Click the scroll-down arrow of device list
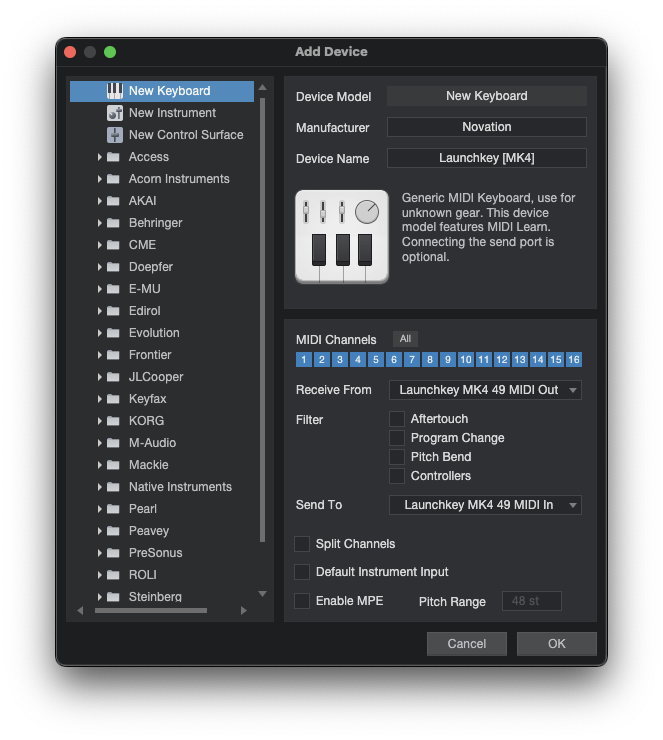This screenshot has width=663, height=740. click(263, 594)
